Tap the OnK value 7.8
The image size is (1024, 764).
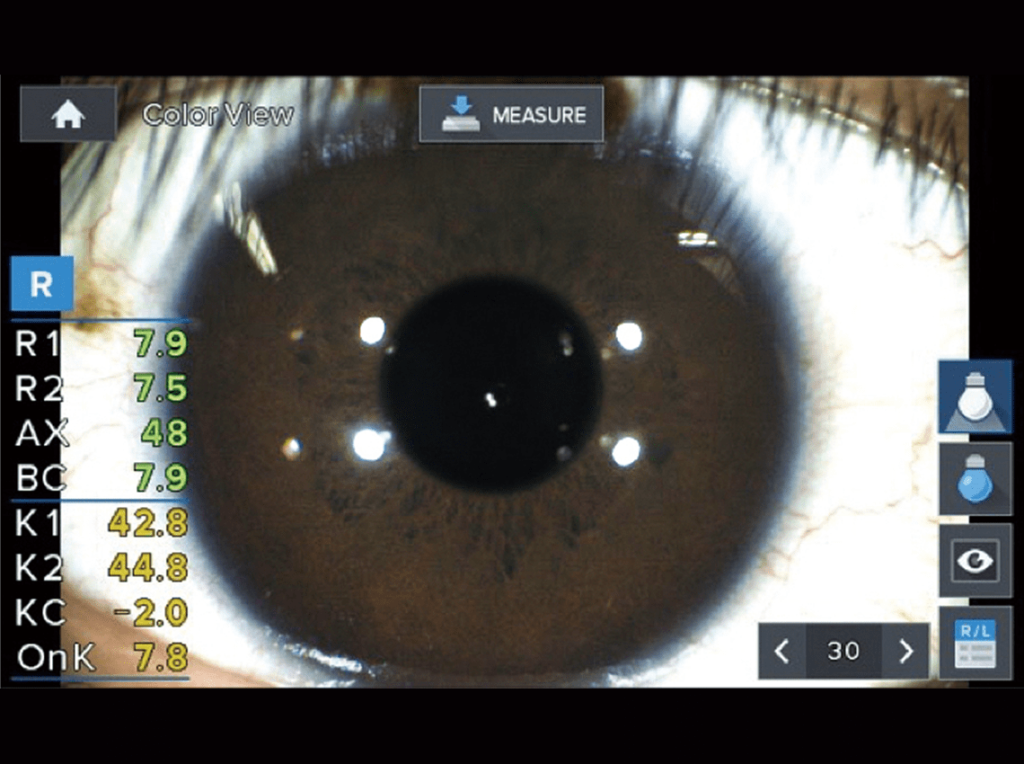pos(160,657)
